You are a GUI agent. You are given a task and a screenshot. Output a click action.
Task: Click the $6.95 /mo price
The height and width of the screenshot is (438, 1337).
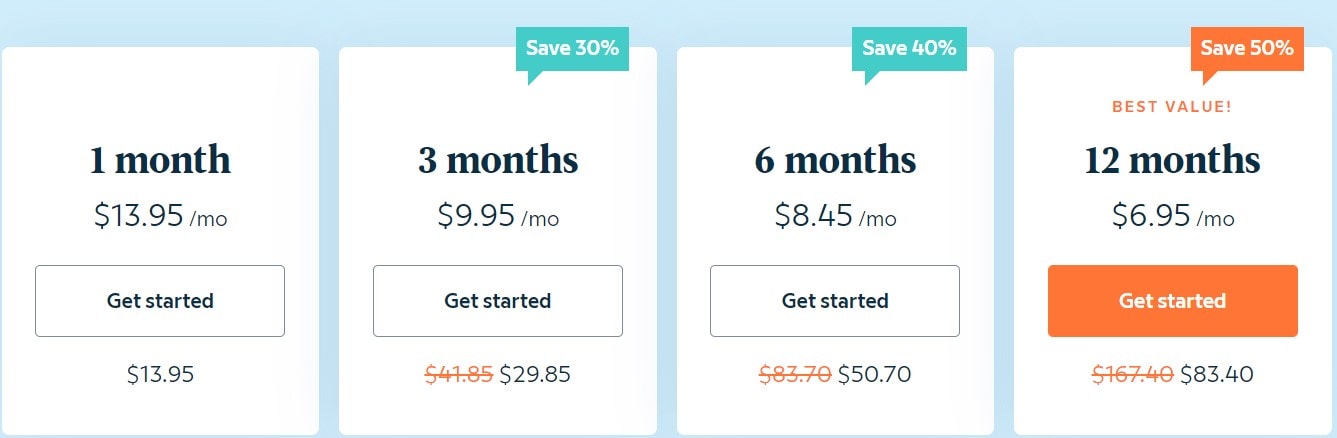(1172, 216)
